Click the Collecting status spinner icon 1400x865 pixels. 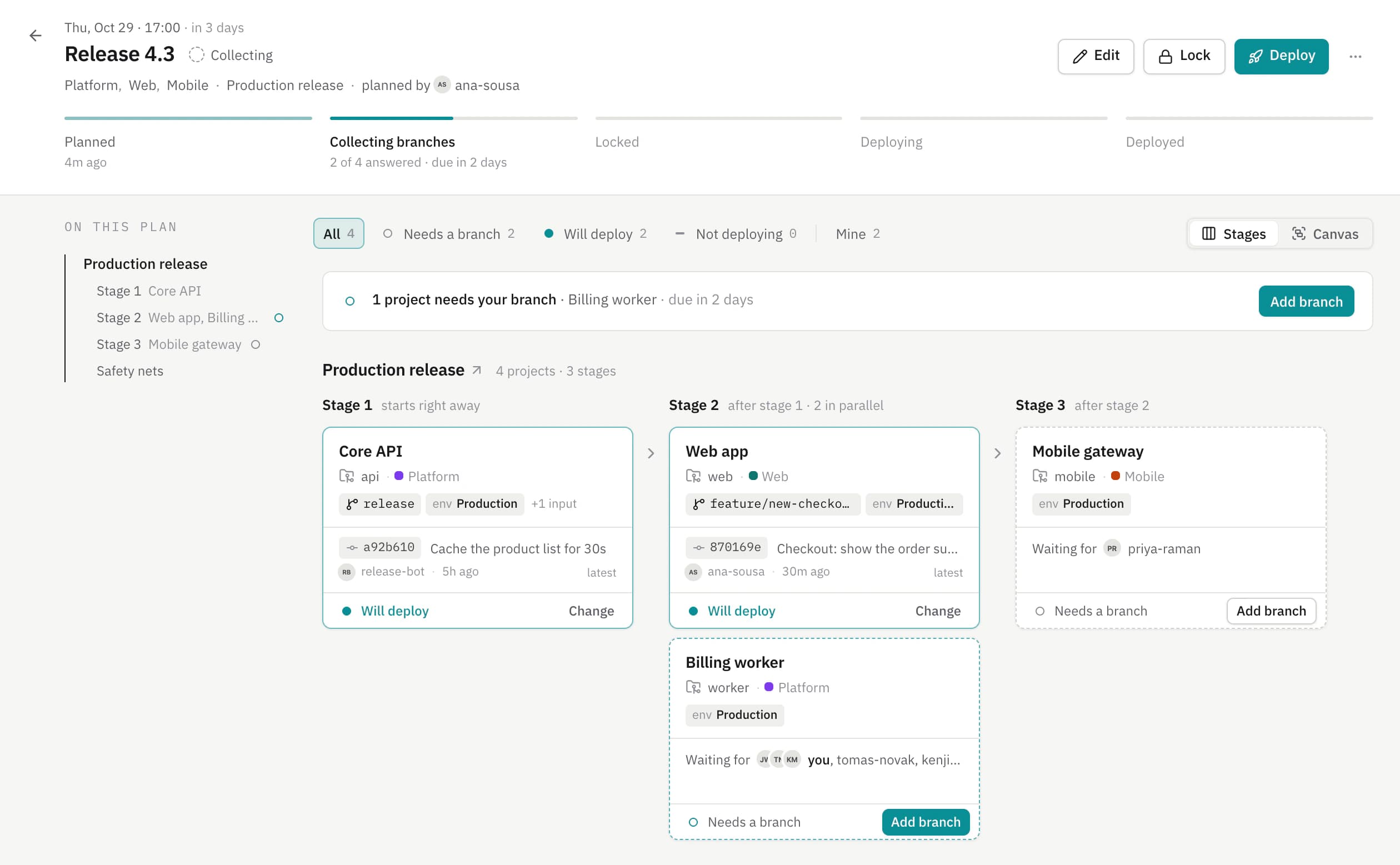pos(196,55)
